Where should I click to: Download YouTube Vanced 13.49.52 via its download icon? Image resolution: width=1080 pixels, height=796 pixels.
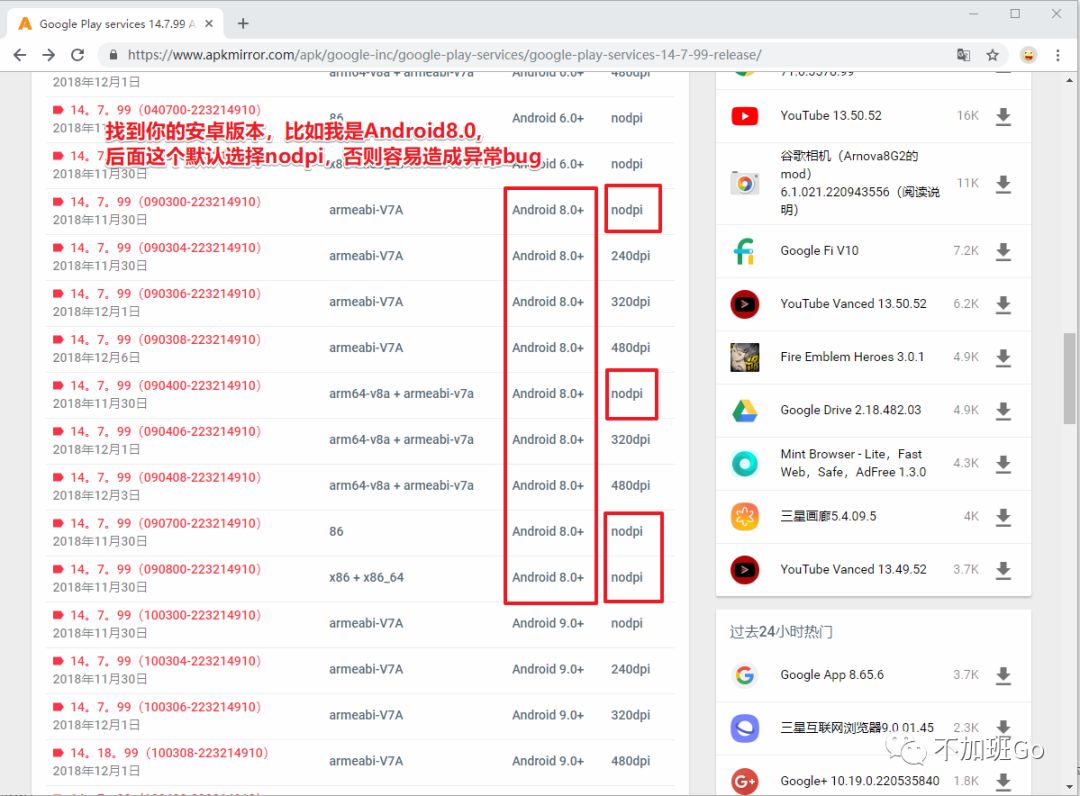point(1004,570)
